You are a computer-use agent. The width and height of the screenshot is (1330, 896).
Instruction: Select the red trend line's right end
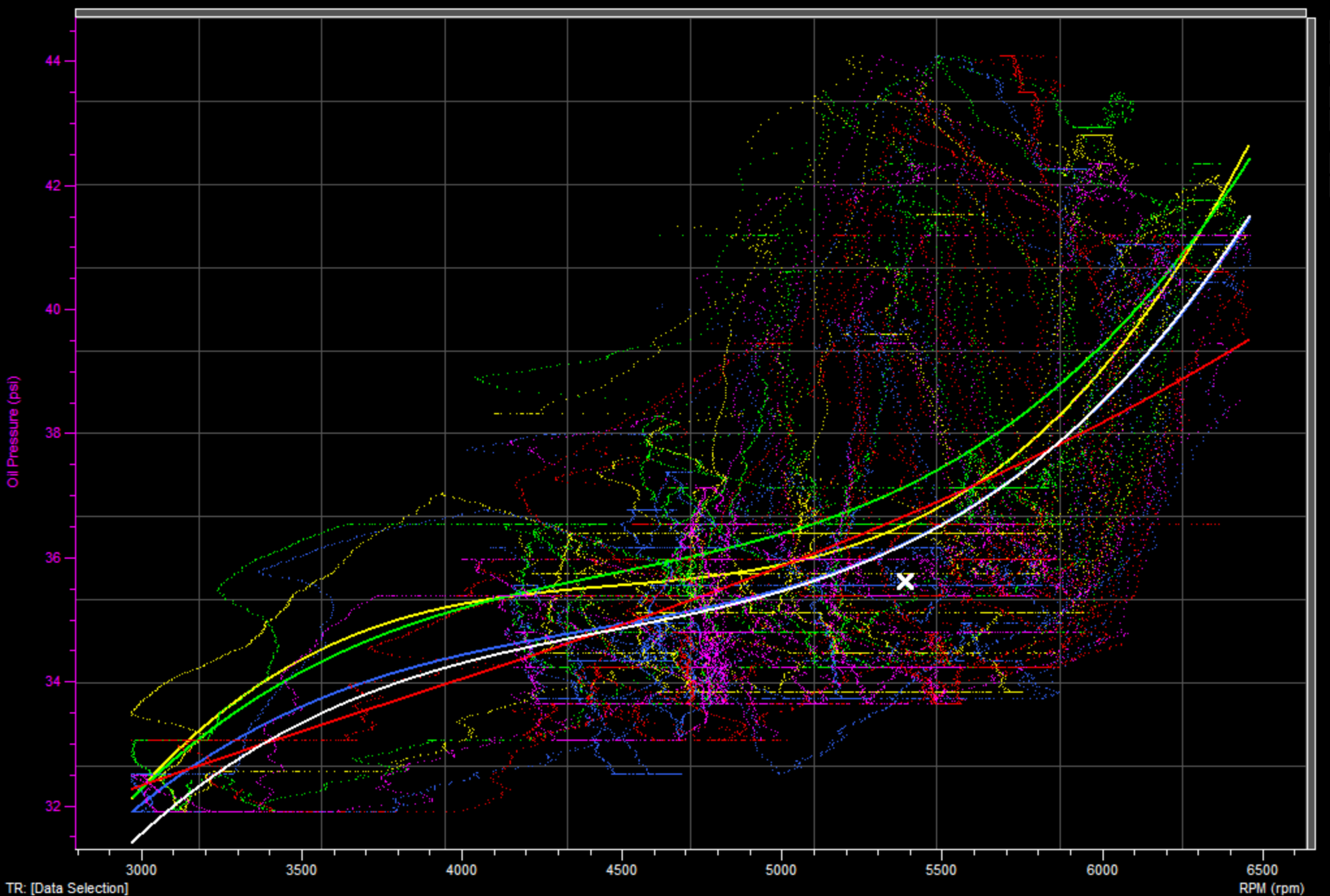(x=1247, y=341)
